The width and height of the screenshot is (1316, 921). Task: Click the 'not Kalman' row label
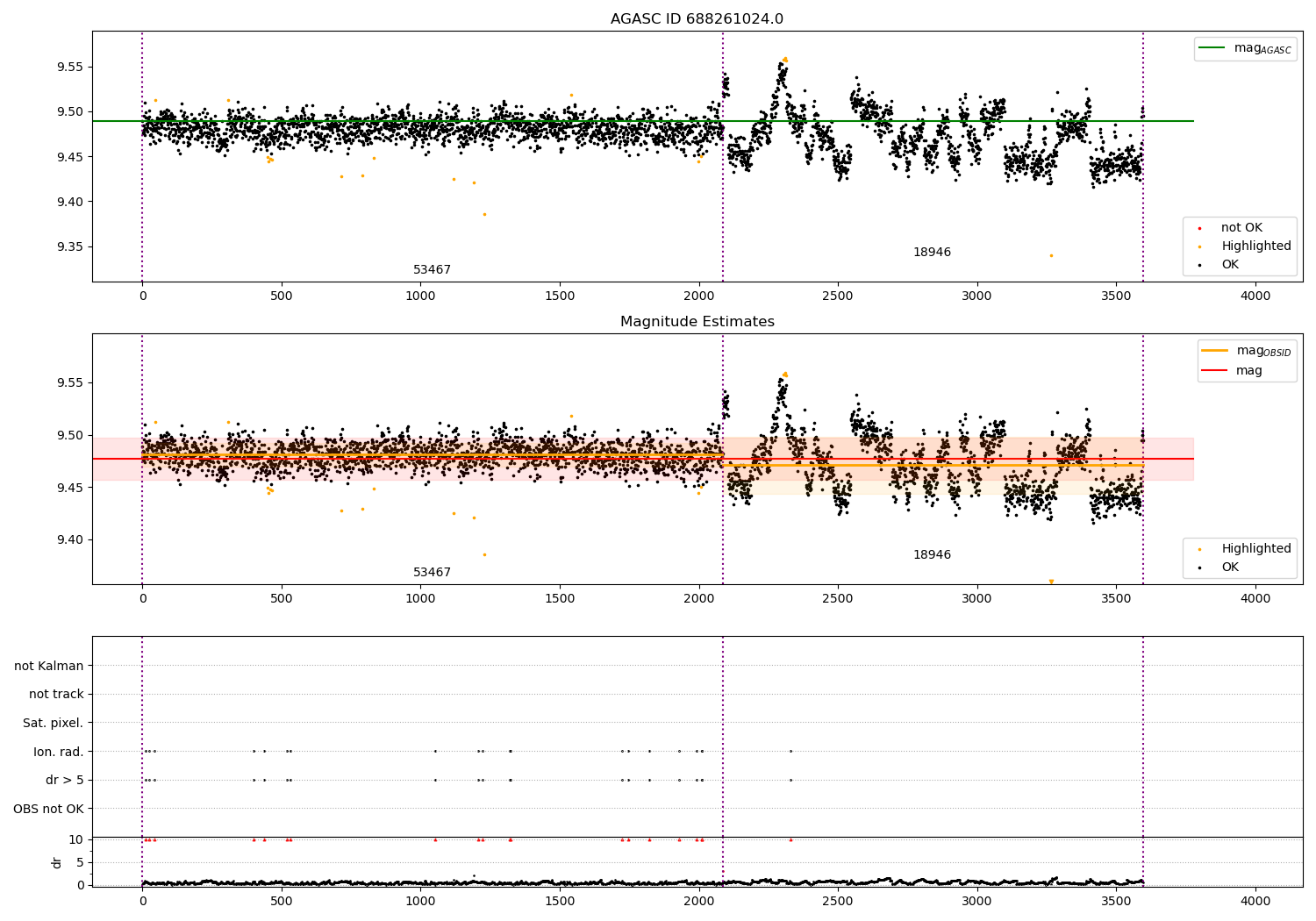pyautogui.click(x=49, y=666)
